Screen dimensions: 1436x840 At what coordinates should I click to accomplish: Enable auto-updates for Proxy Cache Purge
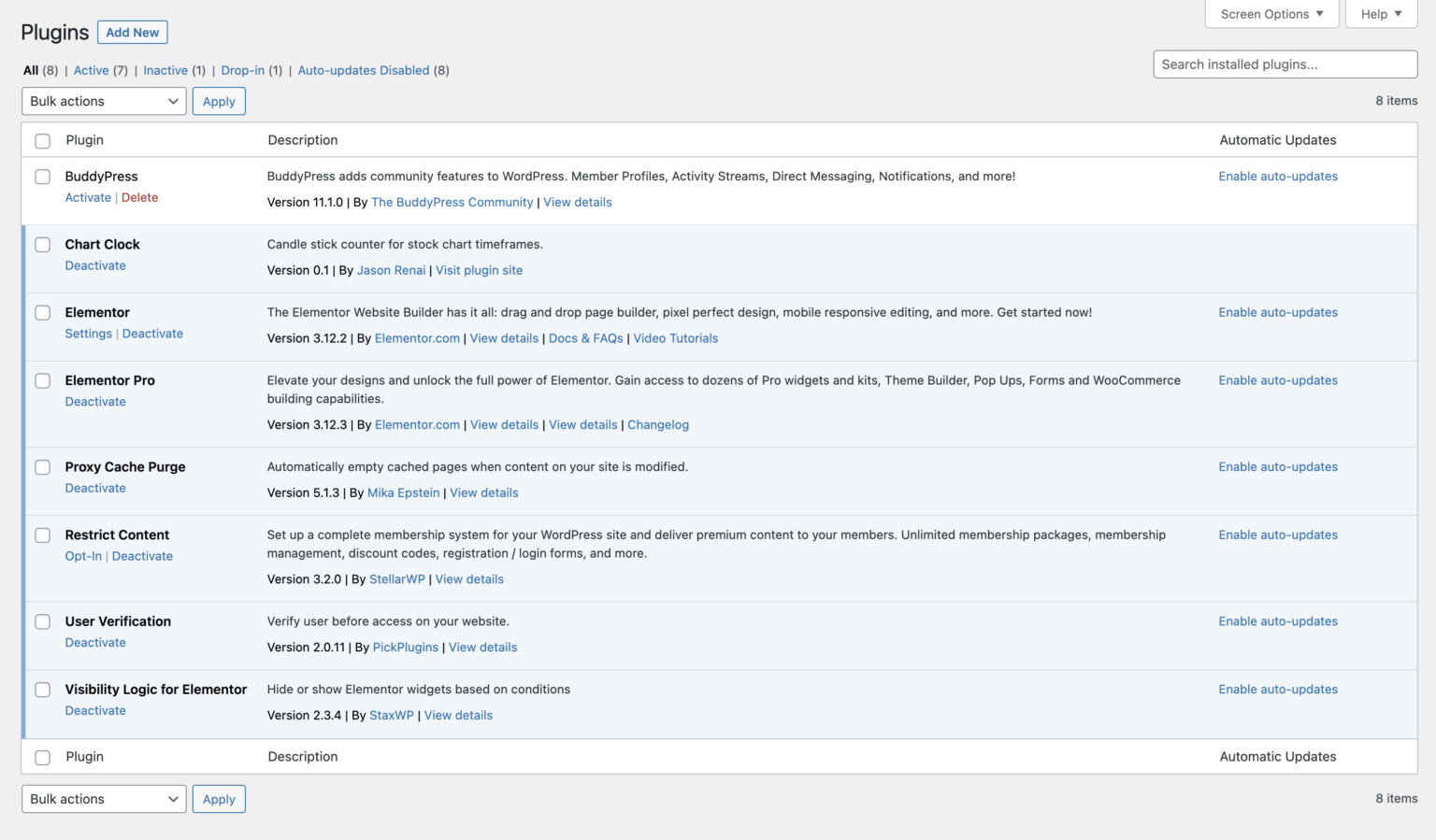click(1278, 467)
